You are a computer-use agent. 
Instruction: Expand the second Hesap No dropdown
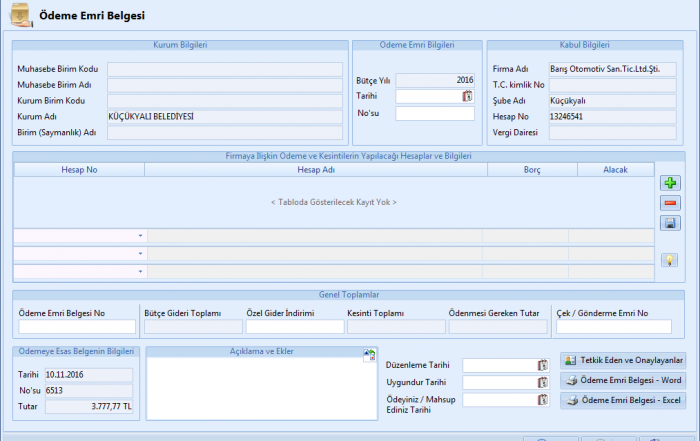tap(140, 254)
